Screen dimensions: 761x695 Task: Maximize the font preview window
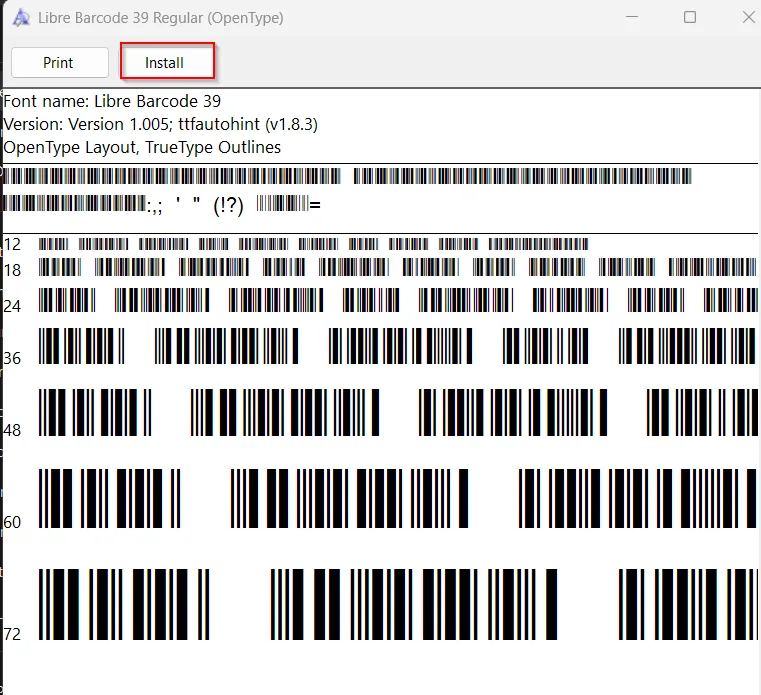tap(690, 17)
